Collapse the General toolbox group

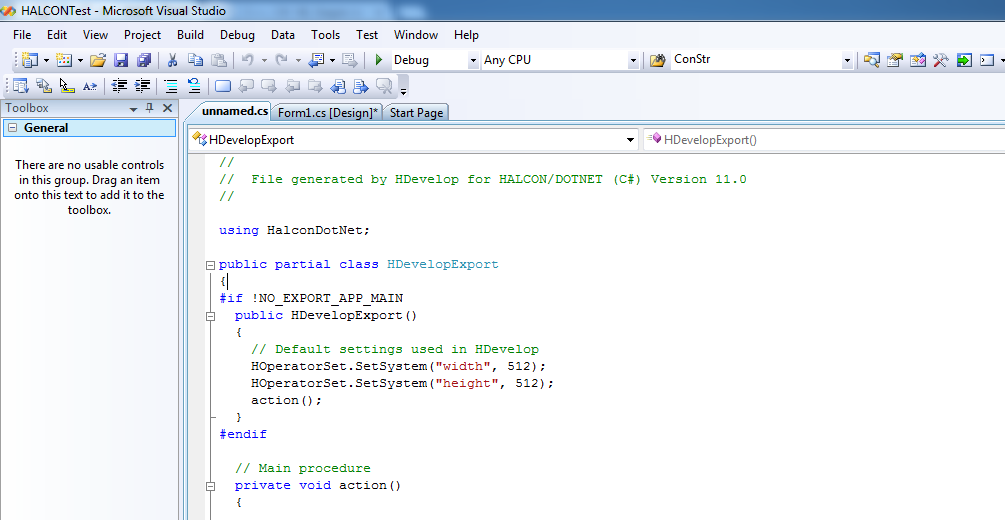[x=12, y=128]
